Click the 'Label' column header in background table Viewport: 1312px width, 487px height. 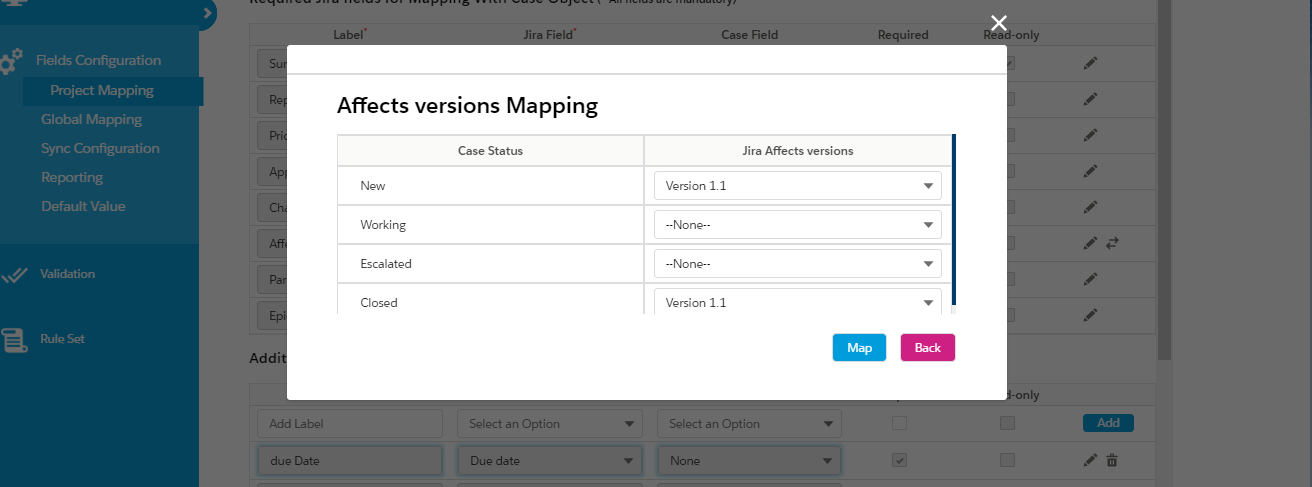pyautogui.click(x=349, y=35)
